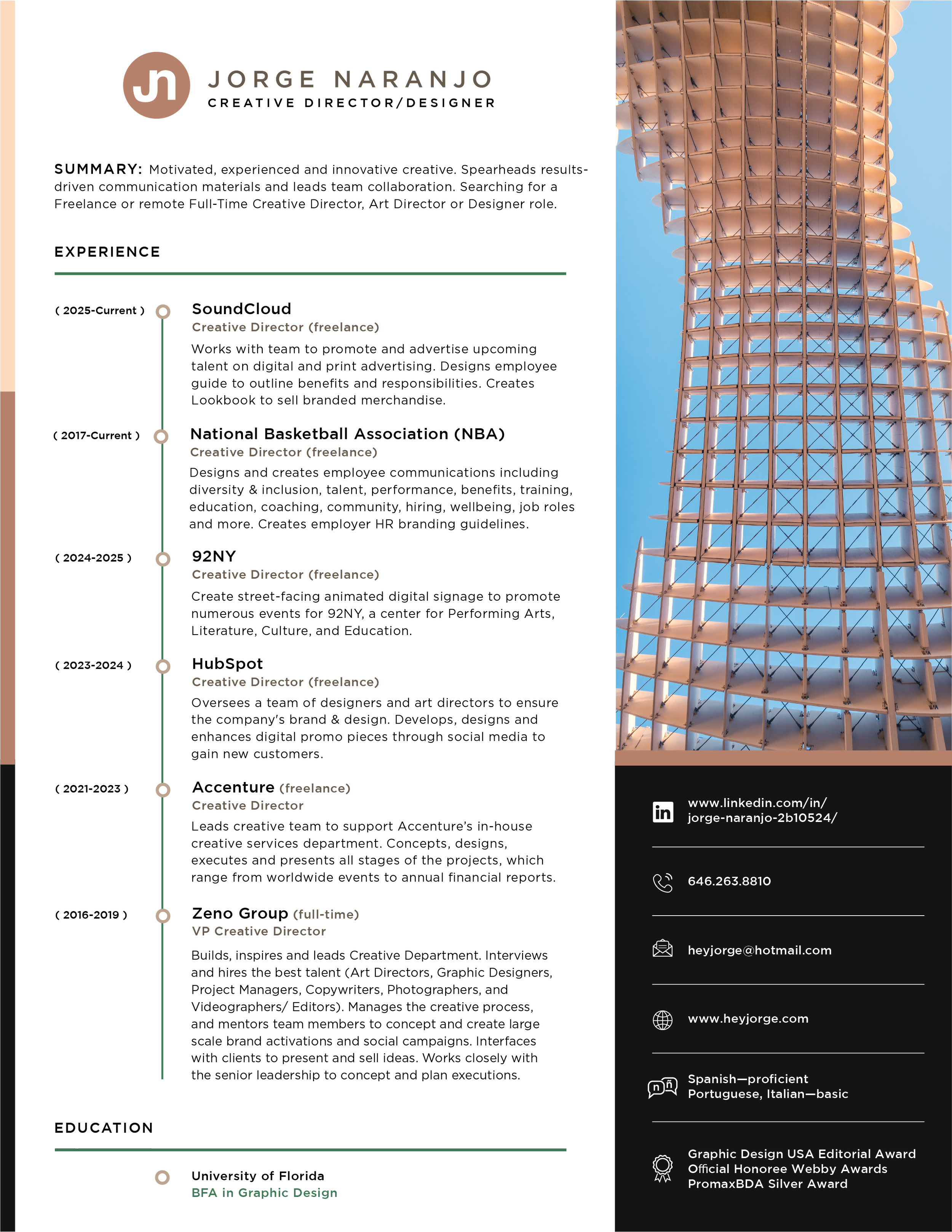Click the bottommost timeline circle marker

tap(163, 1177)
